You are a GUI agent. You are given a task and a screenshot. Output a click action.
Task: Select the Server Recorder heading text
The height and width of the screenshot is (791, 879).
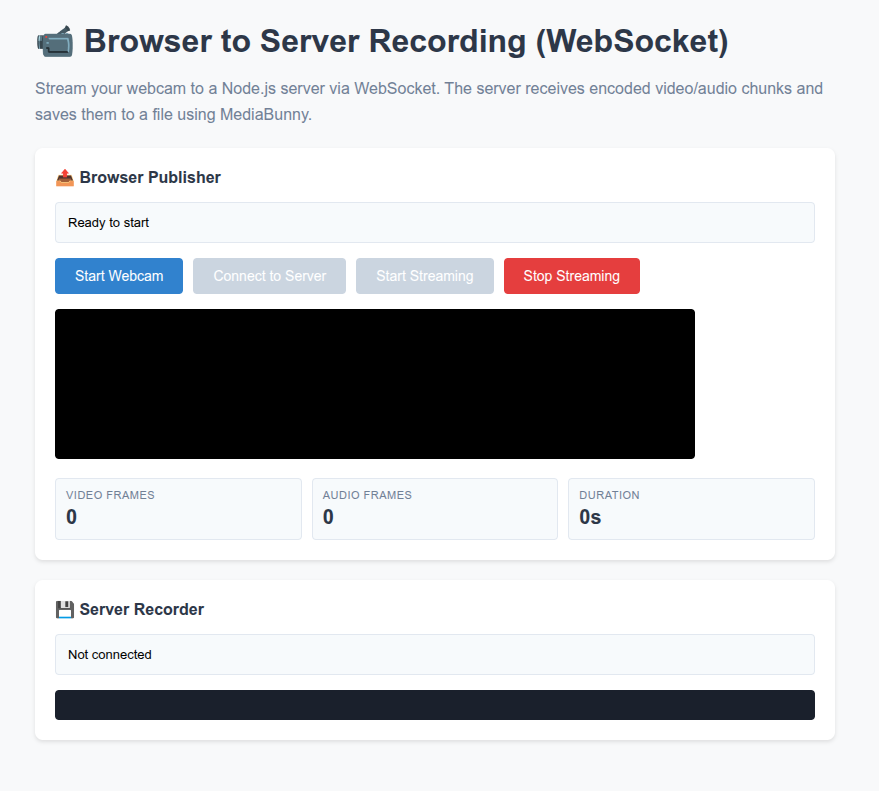[x=141, y=610]
